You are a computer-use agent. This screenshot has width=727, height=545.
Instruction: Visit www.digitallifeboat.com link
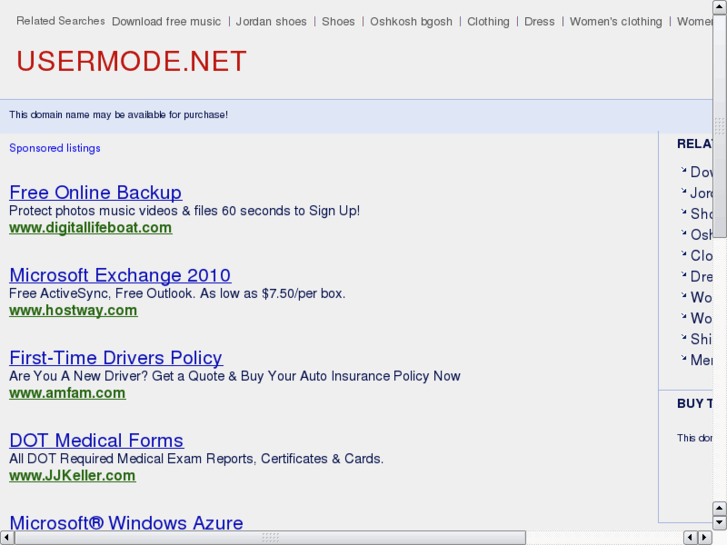click(90, 228)
